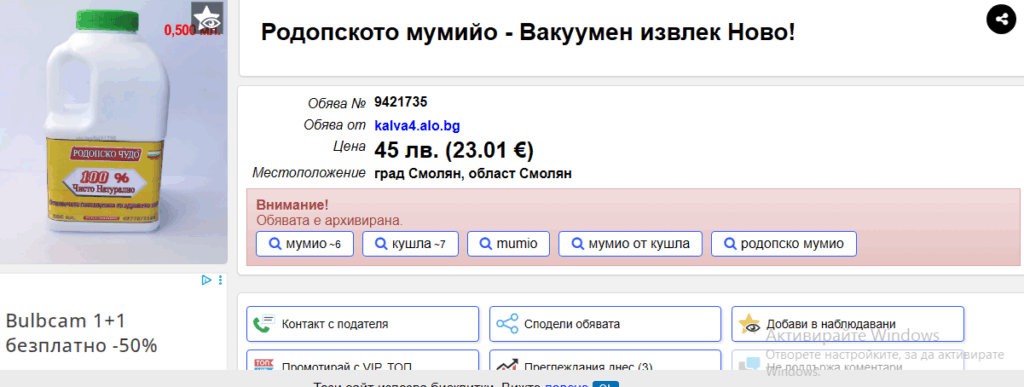Click the AdChoices triangle icon
Image resolution: width=1024 pixels, height=387 pixels.
point(206,280)
